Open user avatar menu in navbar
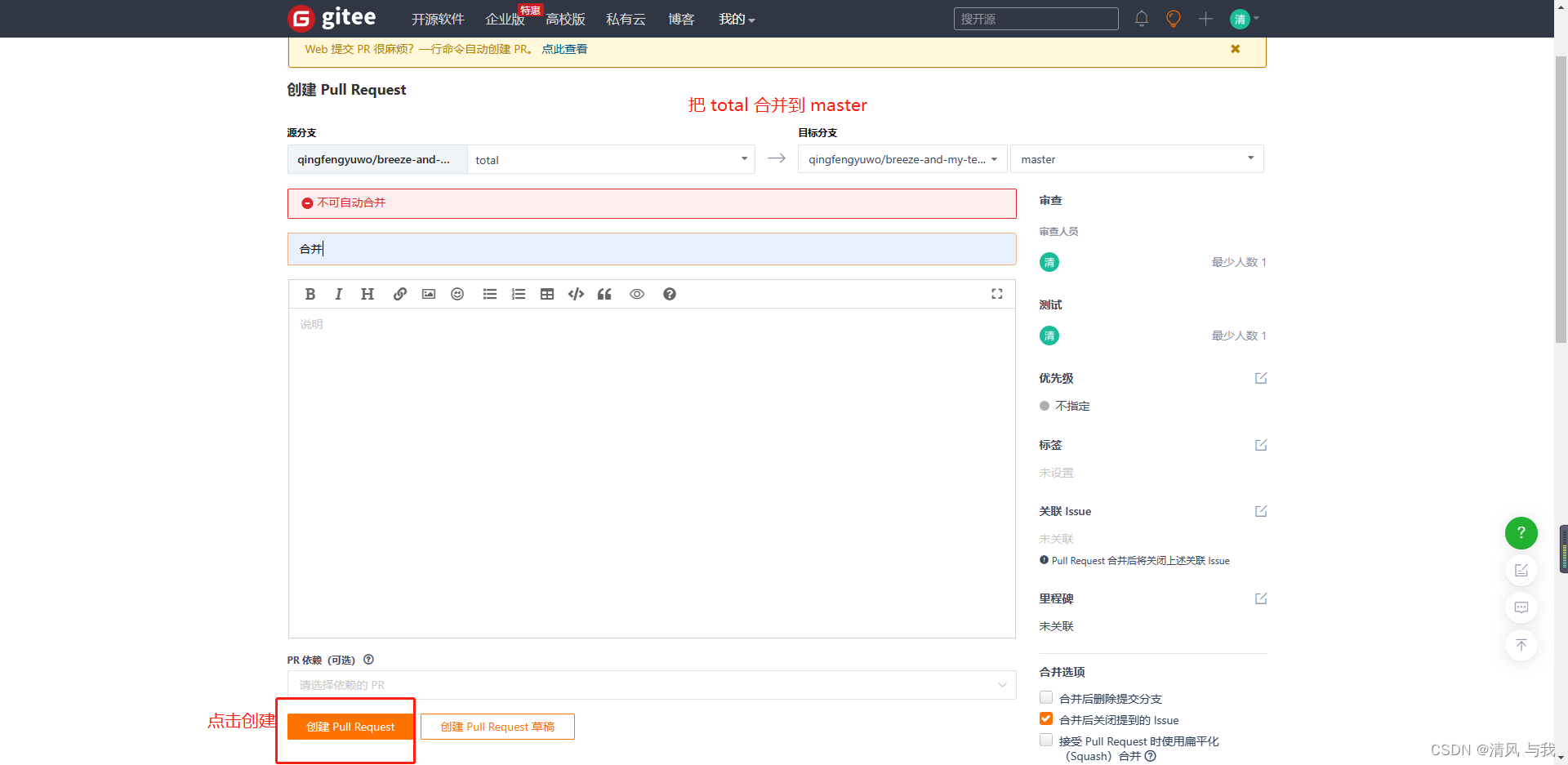The image size is (1568, 765). pyautogui.click(x=1245, y=19)
